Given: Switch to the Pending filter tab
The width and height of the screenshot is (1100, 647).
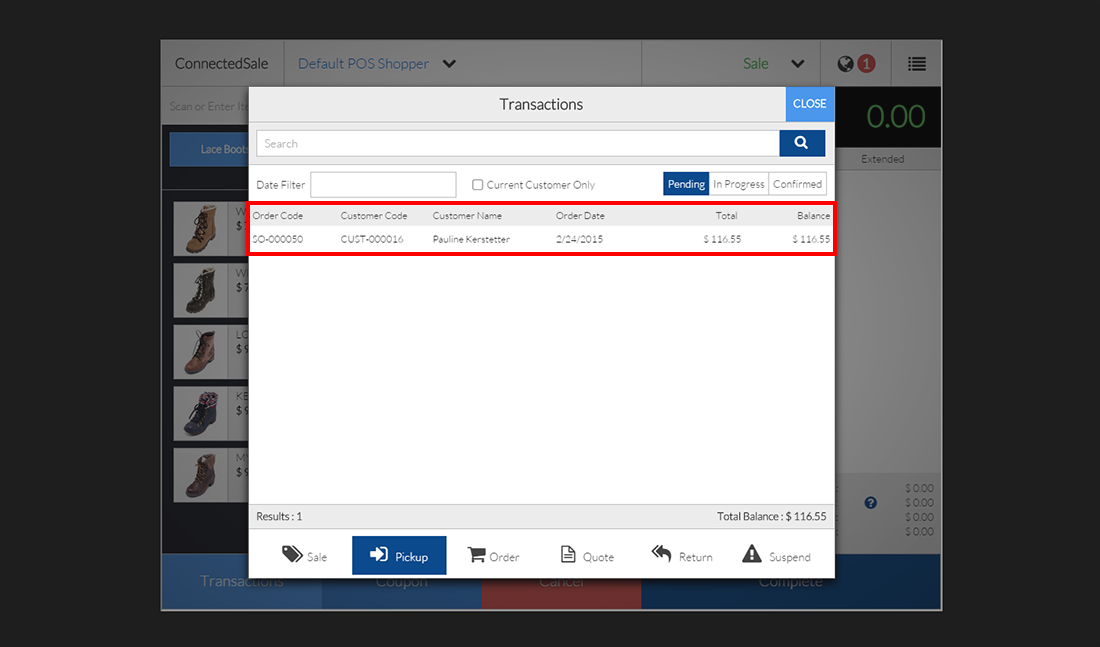Looking at the screenshot, I should tap(685, 184).
